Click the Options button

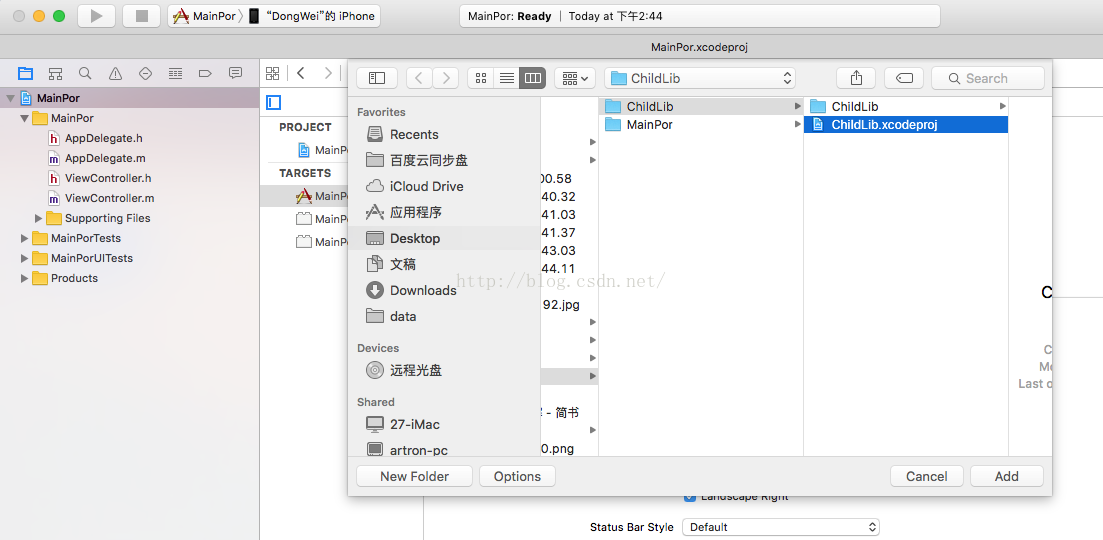coord(517,476)
